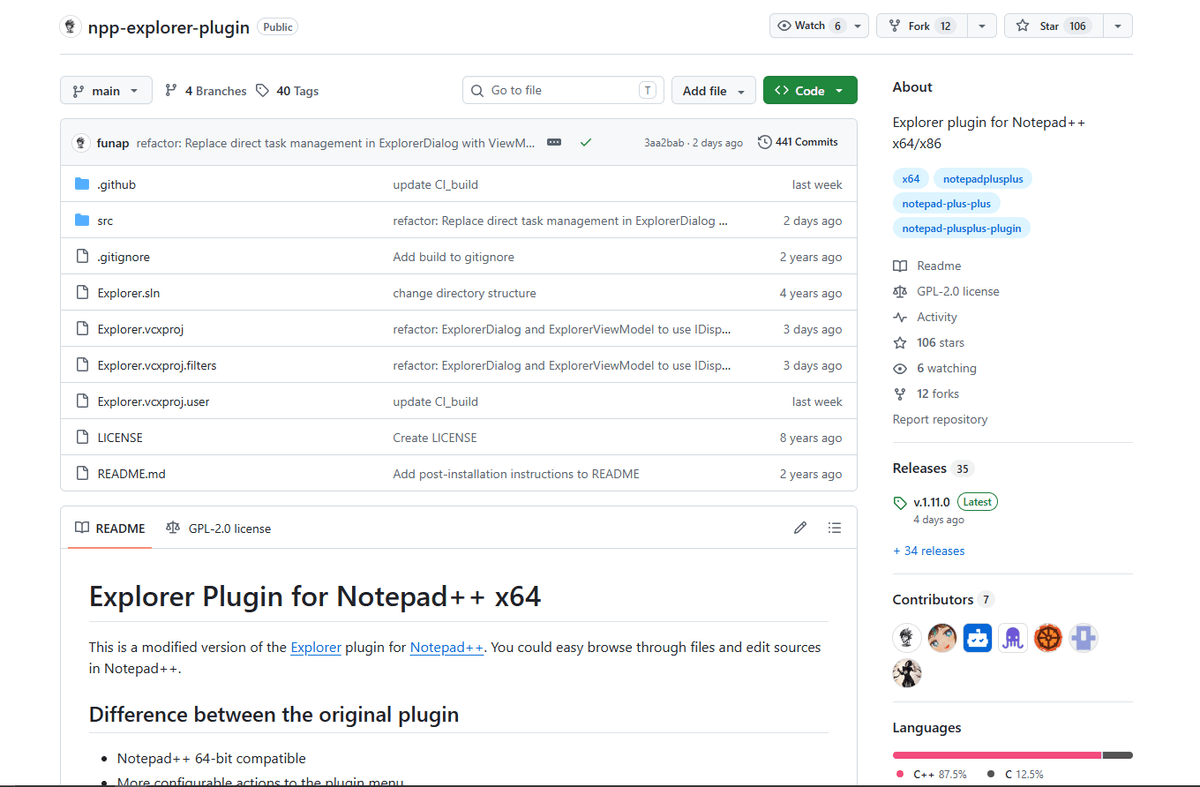Open Readme link in About sidebar
Viewport: 1200px width, 787px height.
point(927,266)
